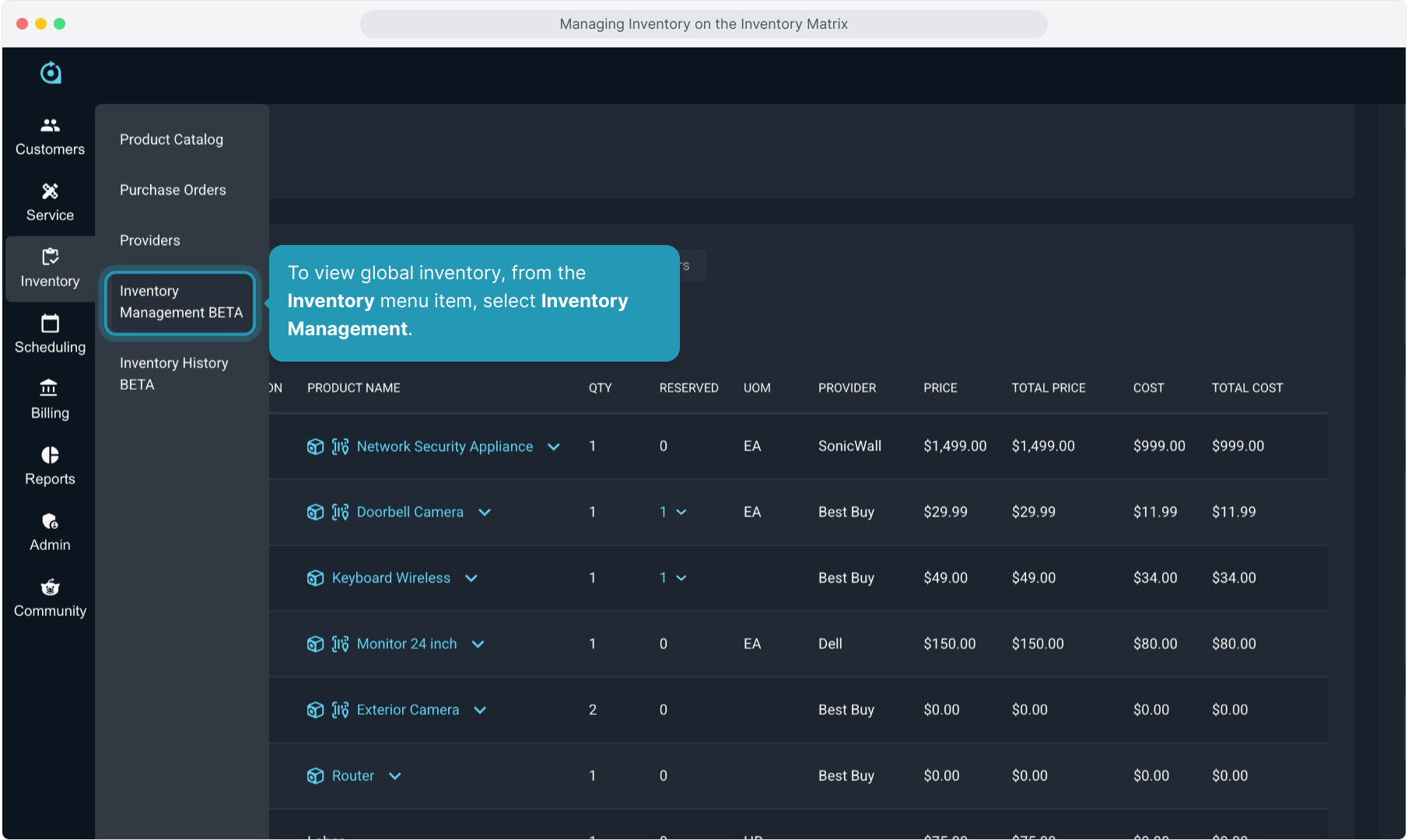The width and height of the screenshot is (1408, 840).
Task: Expand the Network Security Appliance row chevron
Action: coord(554,446)
